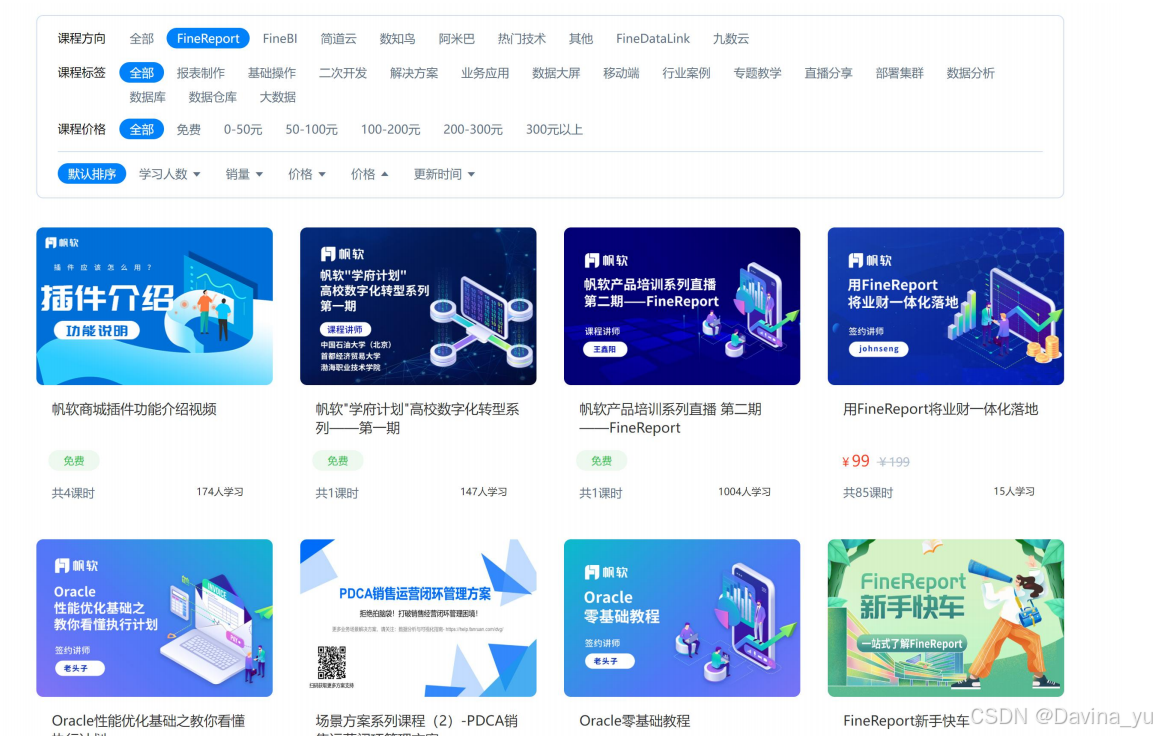Screen dimensions: 1157x736
Task: Select 九数云 course direction
Action: 731,38
